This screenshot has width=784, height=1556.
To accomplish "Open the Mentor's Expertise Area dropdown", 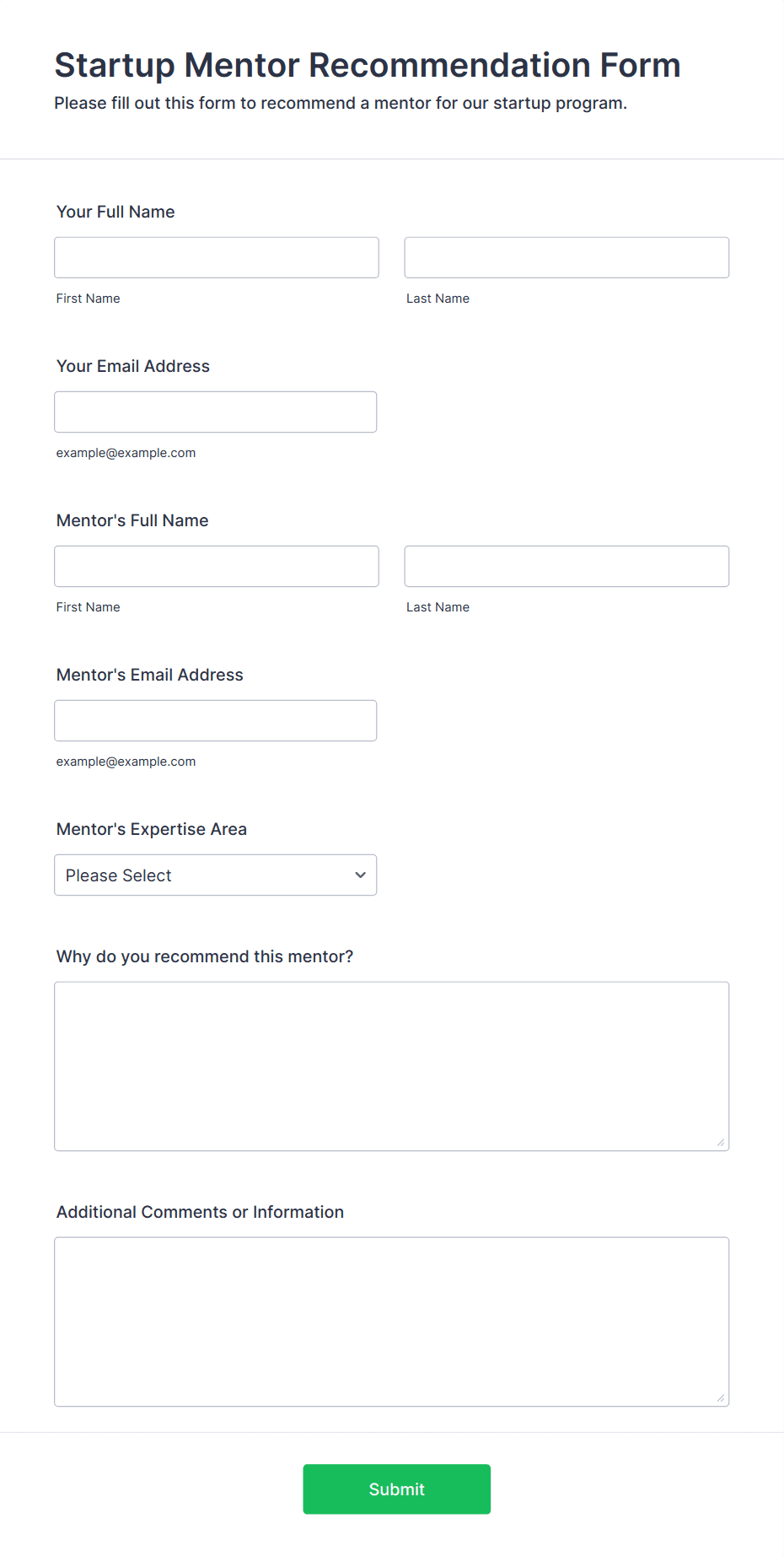I will point(216,875).
